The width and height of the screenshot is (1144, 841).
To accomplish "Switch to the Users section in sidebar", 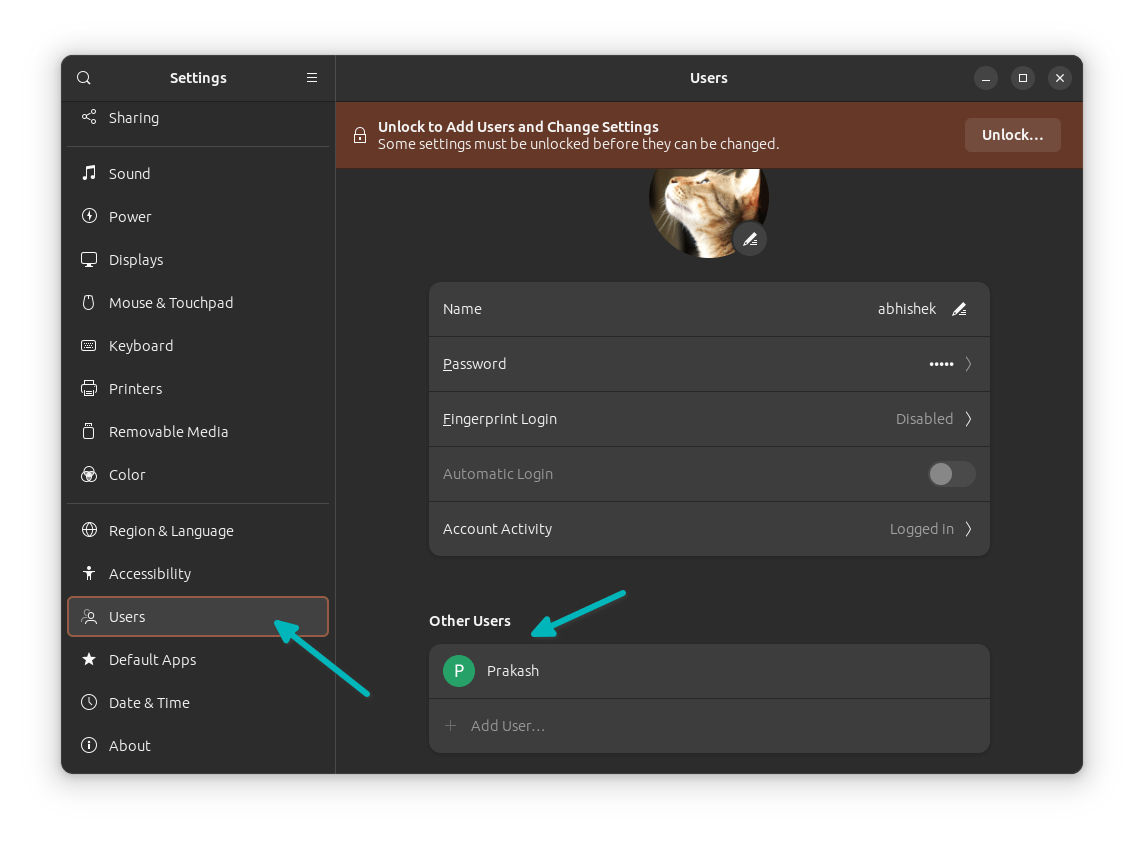I will tap(125, 616).
